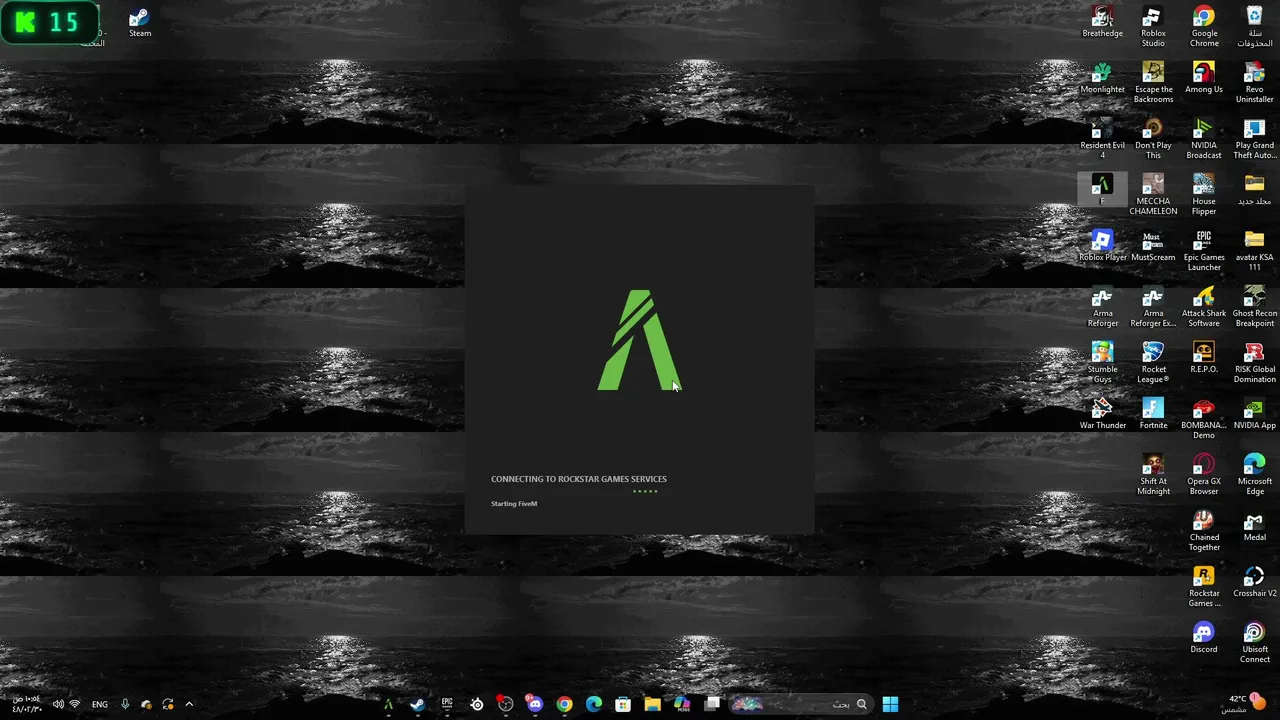Select the Roblox Player desktop icon
The width and height of the screenshot is (1280, 720).
point(1102,246)
